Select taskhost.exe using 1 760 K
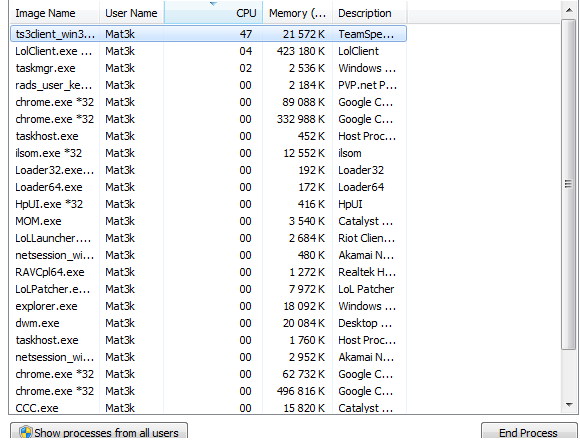The width and height of the screenshot is (580, 441). point(209,340)
